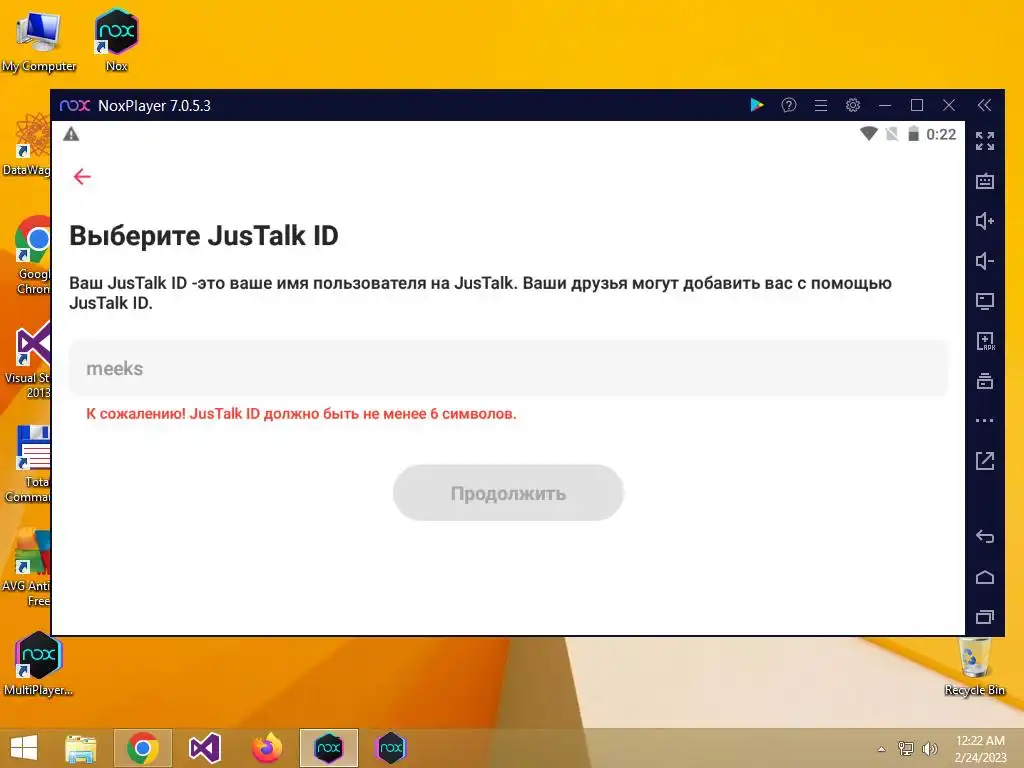Screen dimensions: 1024x768
Task: Open NoxPlayer settings gear
Action: point(853,105)
